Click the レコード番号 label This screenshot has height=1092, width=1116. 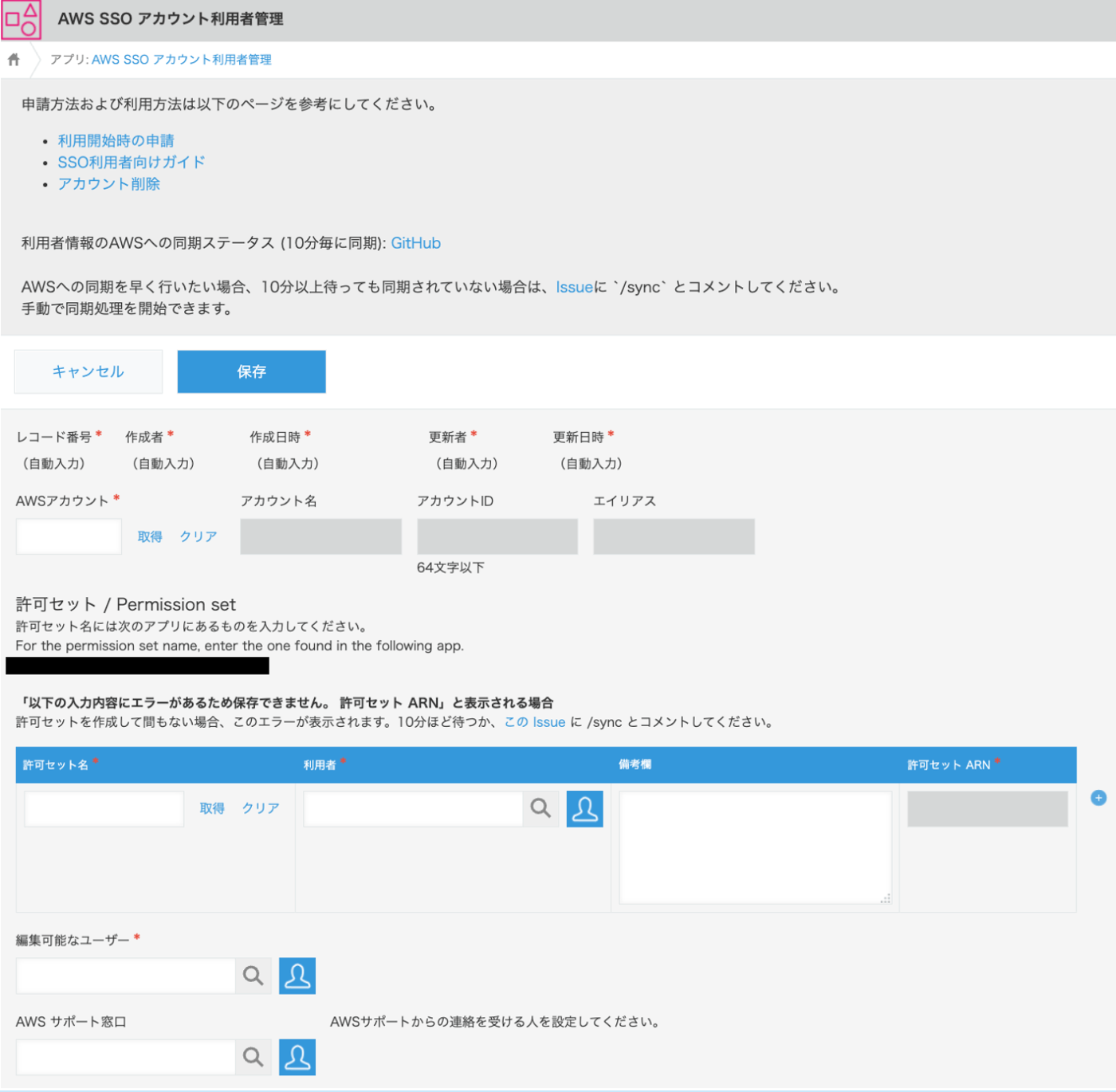point(54,437)
